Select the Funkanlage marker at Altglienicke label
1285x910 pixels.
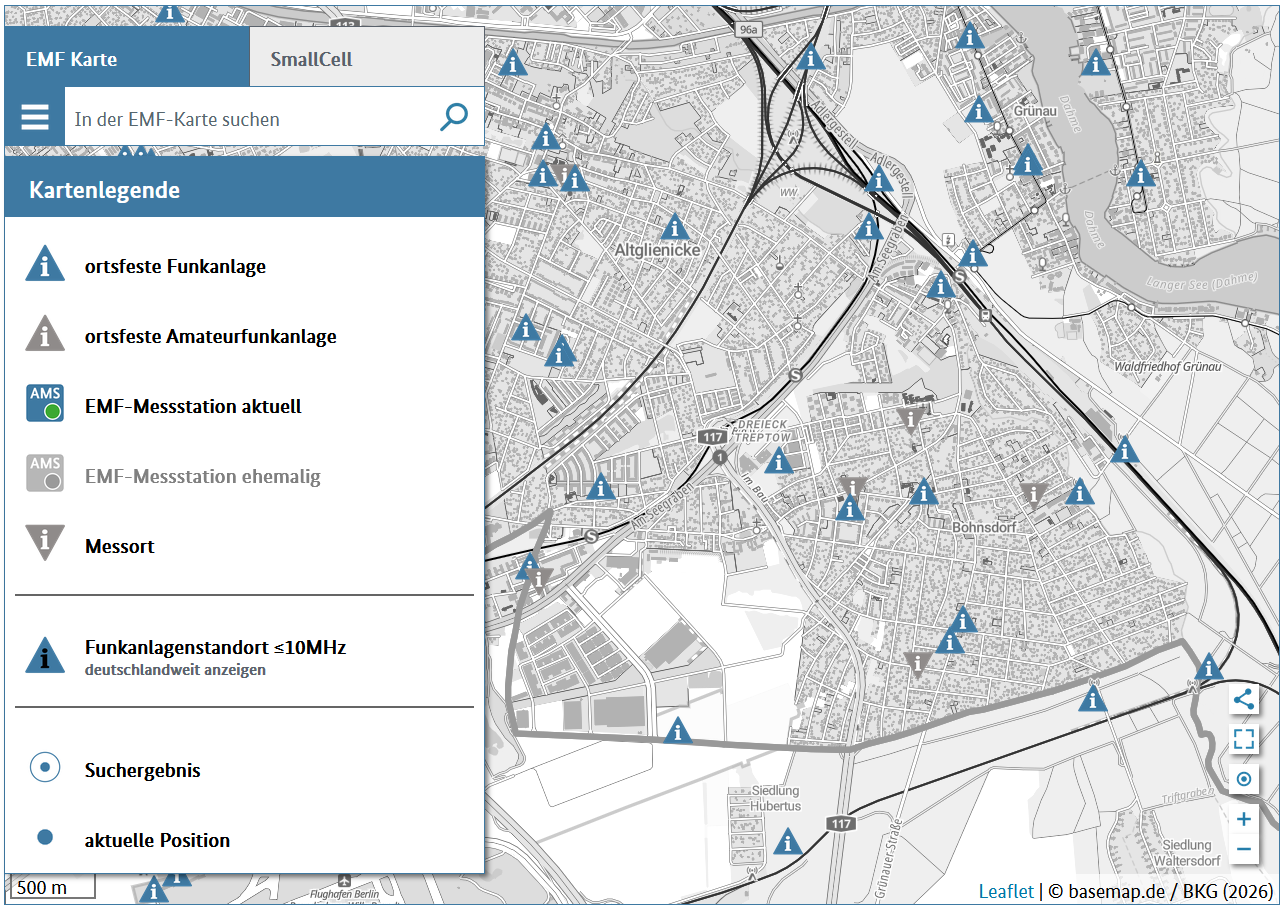pos(675,228)
